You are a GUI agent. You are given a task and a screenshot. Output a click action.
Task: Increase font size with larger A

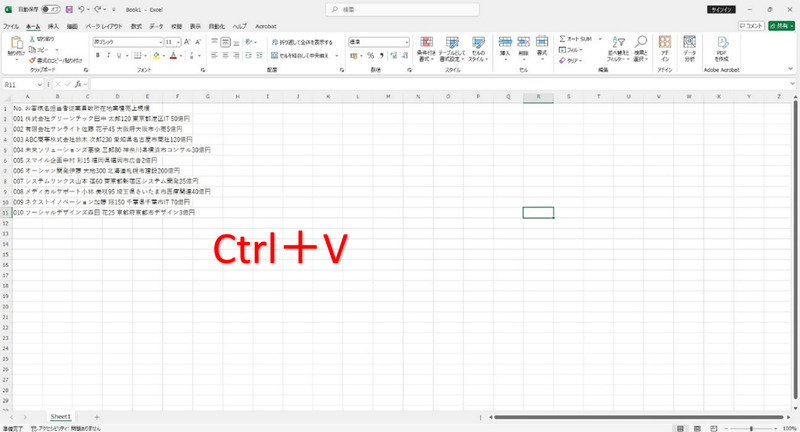187,42
